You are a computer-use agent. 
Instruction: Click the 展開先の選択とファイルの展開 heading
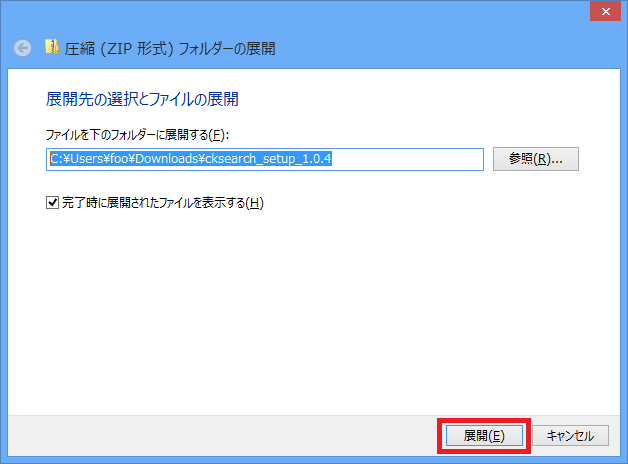[x=142, y=100]
